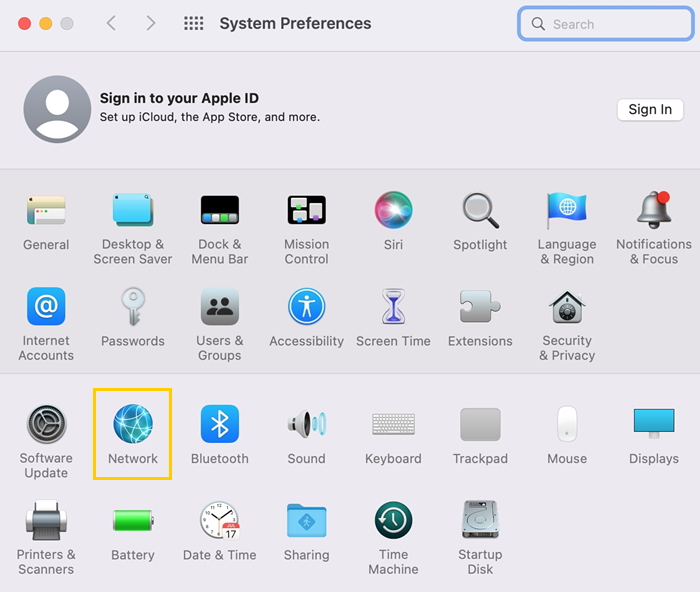Open the Siri preferences icon
The image size is (700, 592).
click(x=393, y=211)
